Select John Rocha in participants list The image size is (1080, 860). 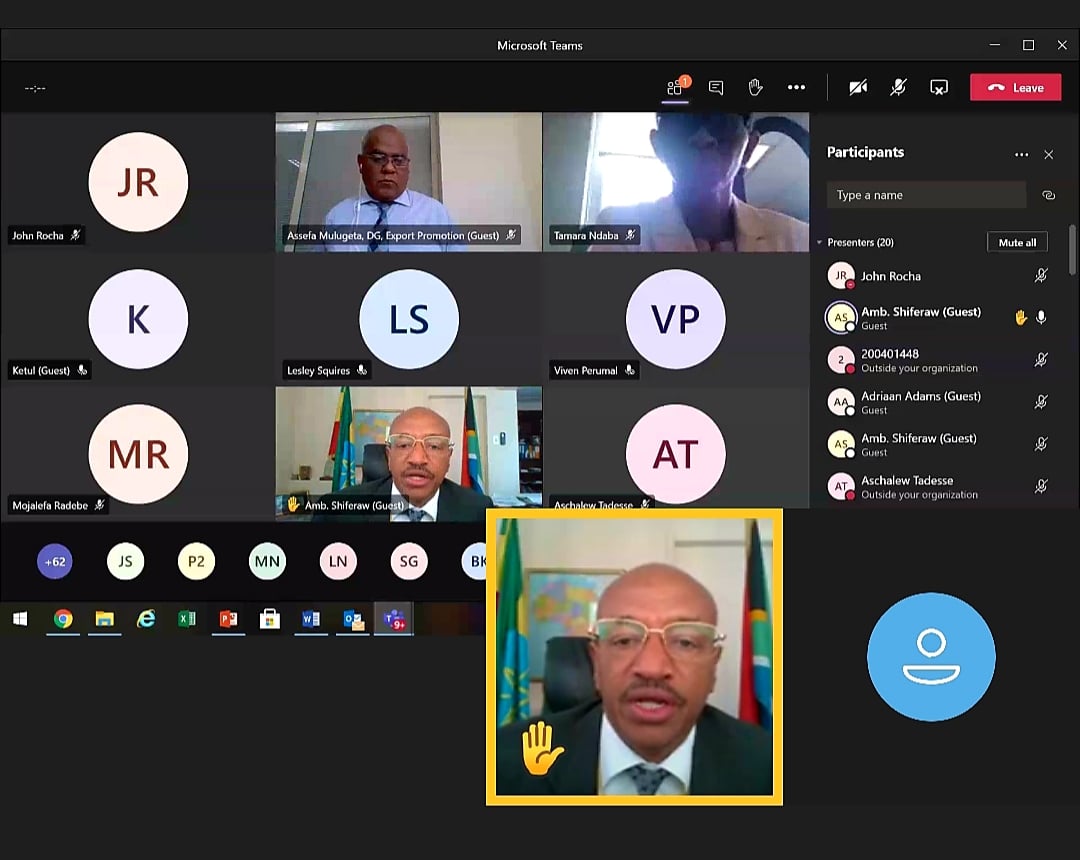point(891,276)
